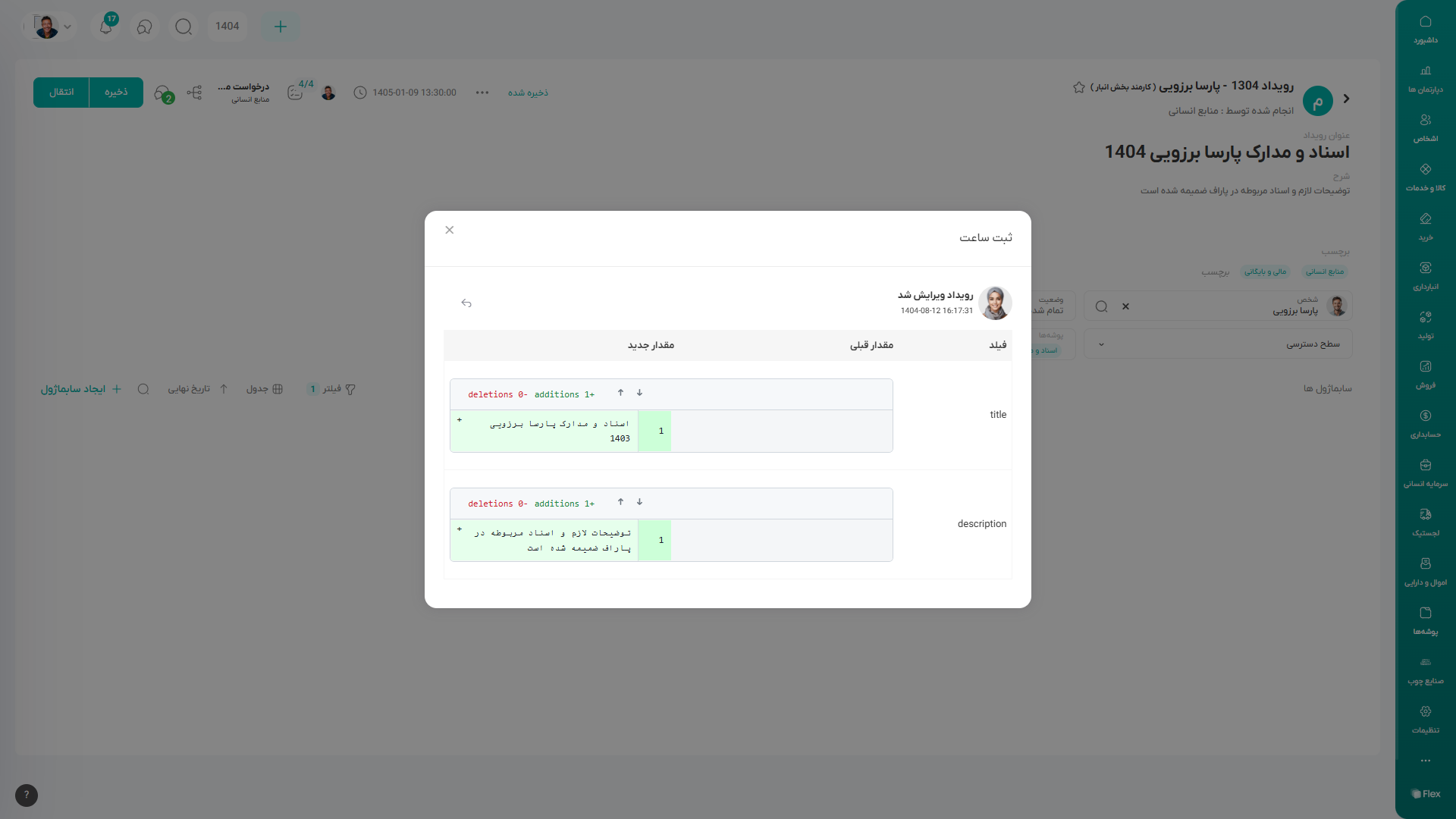1456x819 pixels.
Task: Jump to previous change in description diff
Action: (x=620, y=502)
